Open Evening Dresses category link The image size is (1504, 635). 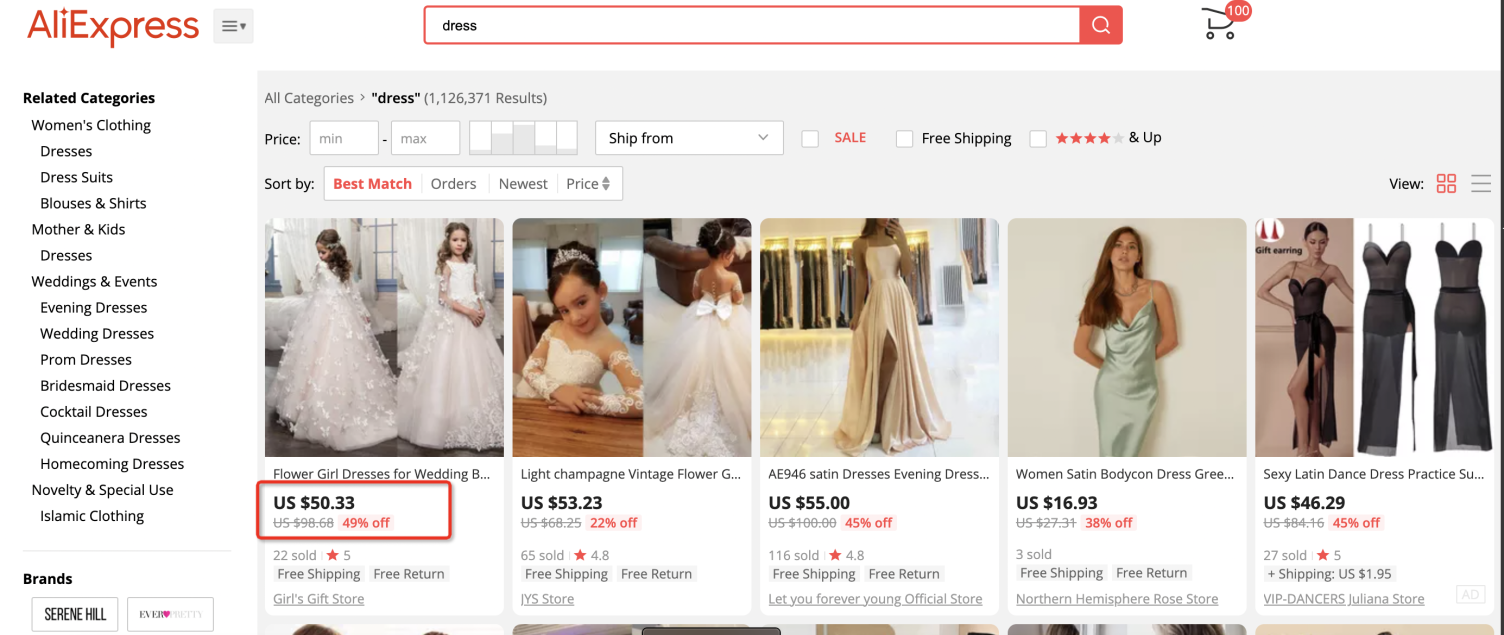[94, 308]
